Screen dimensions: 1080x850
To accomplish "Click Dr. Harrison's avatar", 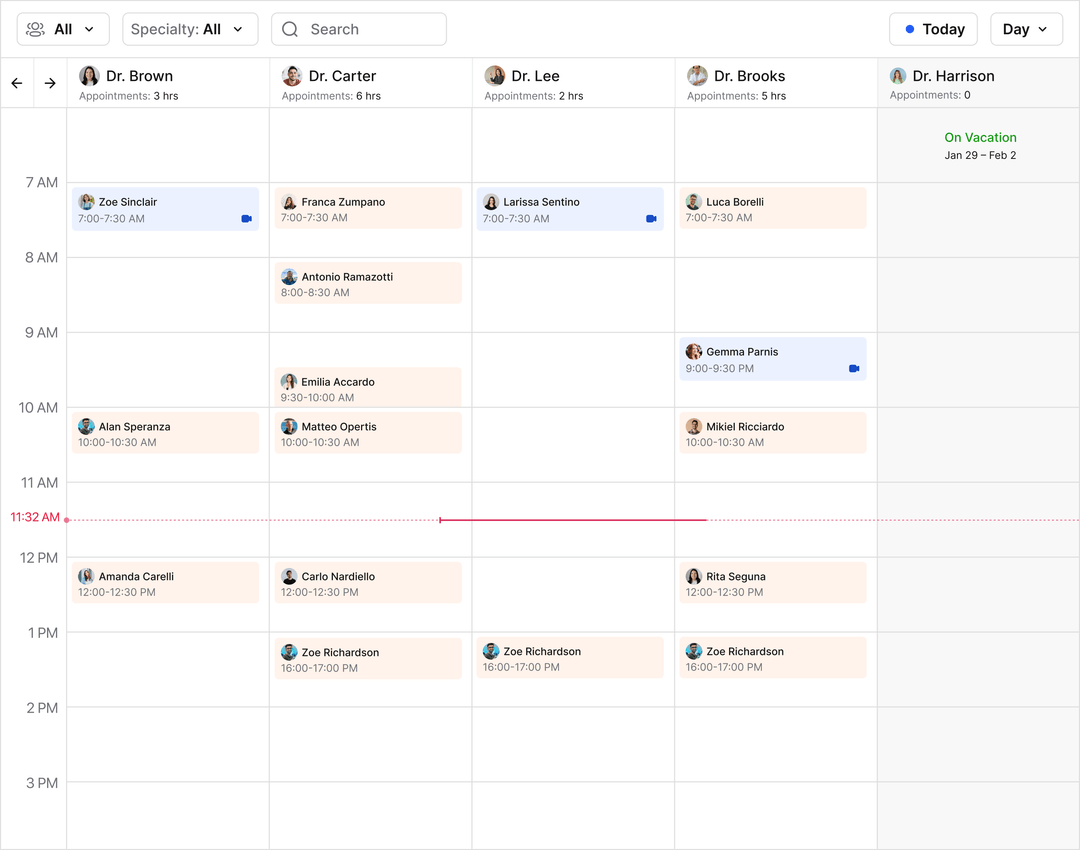I will click(x=897, y=76).
